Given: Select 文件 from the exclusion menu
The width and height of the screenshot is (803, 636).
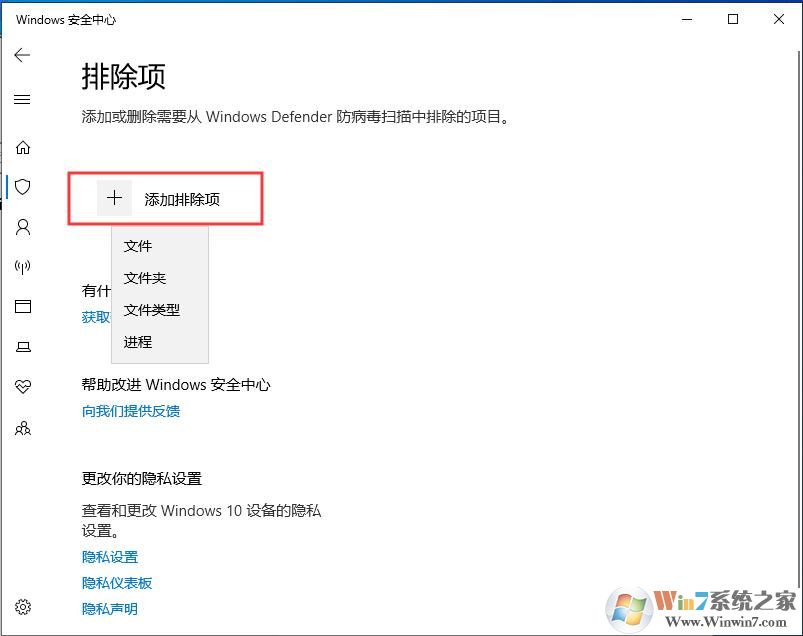Looking at the screenshot, I should (138, 245).
